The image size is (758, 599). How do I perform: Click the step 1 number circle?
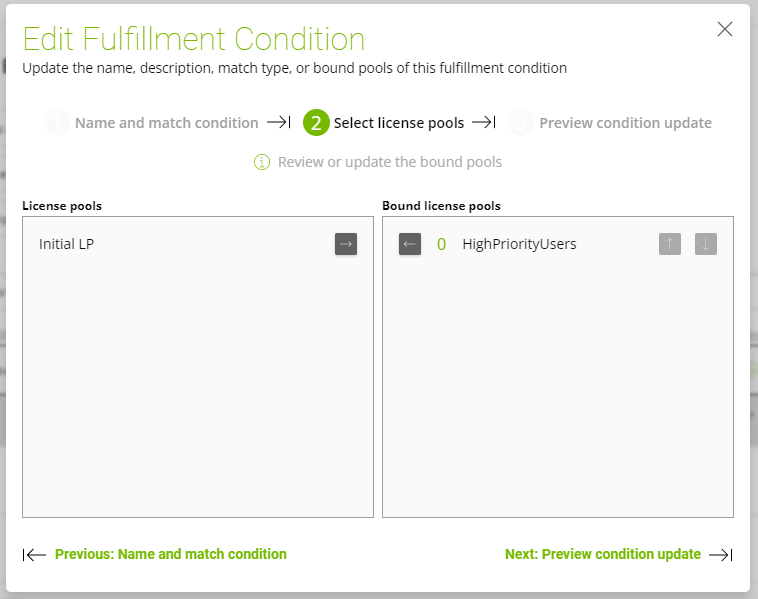point(57,123)
